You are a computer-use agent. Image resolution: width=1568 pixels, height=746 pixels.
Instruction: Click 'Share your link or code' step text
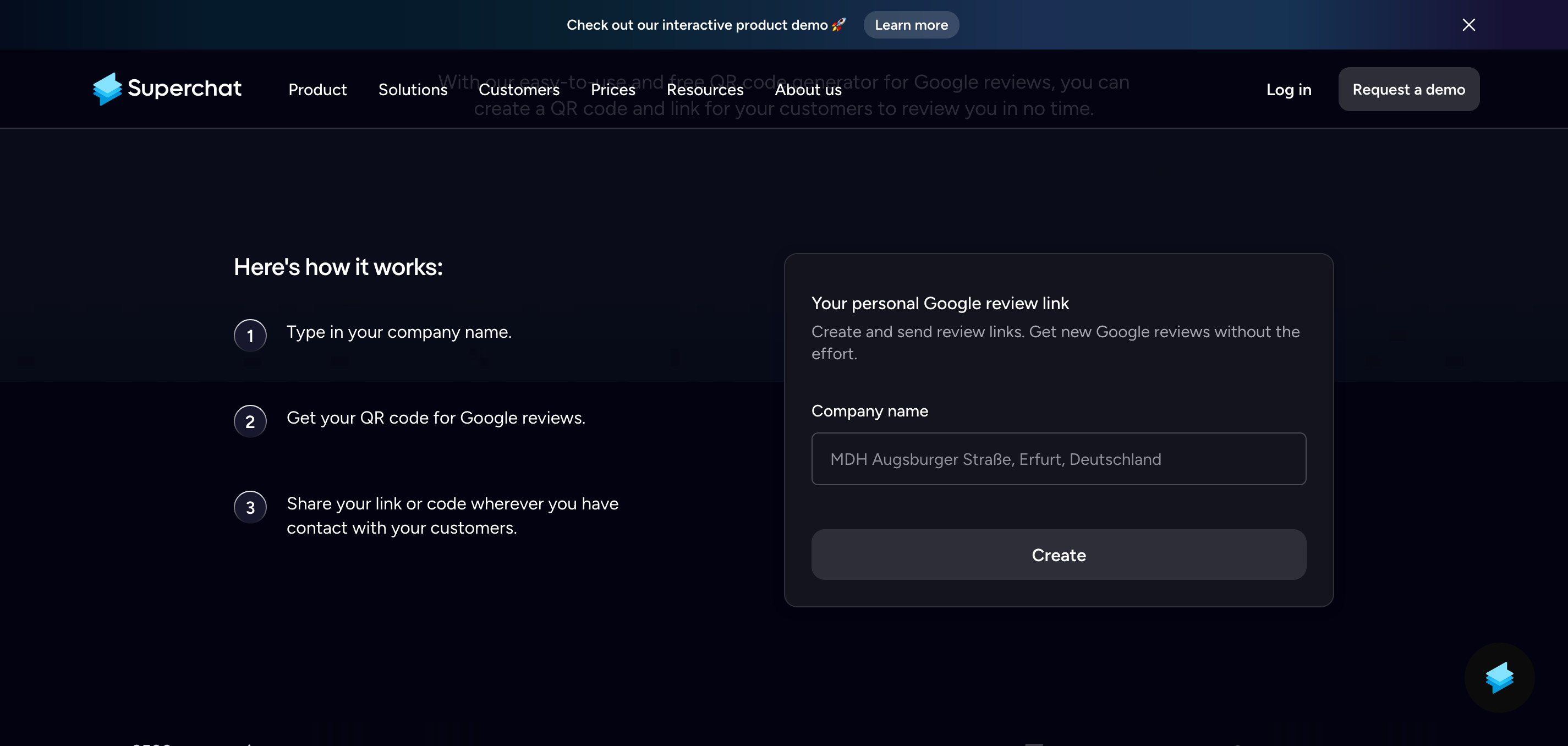click(x=452, y=515)
